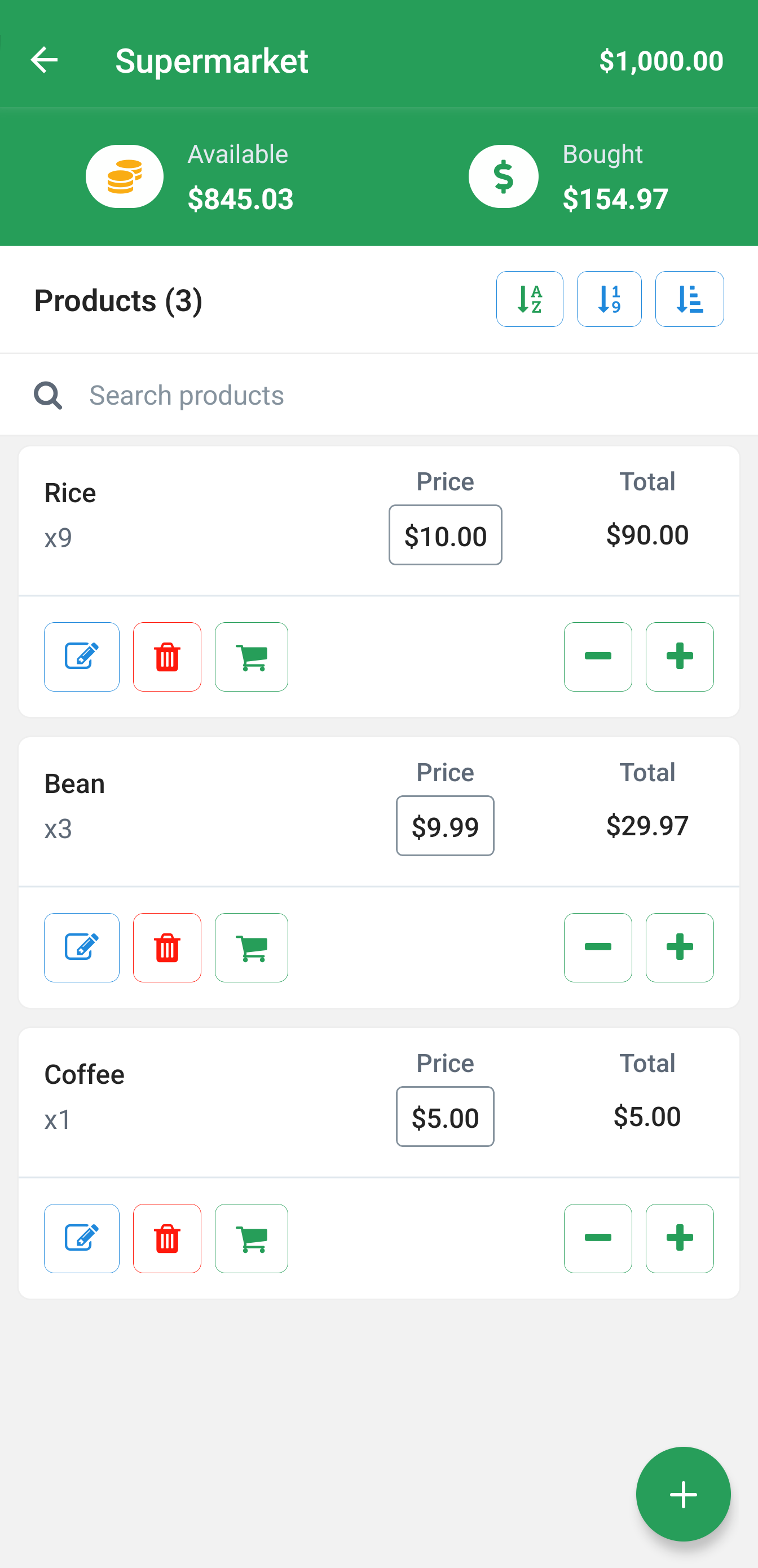The height and width of the screenshot is (1568, 758).
Task: Tap the $1,000.00 budget in header
Action: pos(661,61)
